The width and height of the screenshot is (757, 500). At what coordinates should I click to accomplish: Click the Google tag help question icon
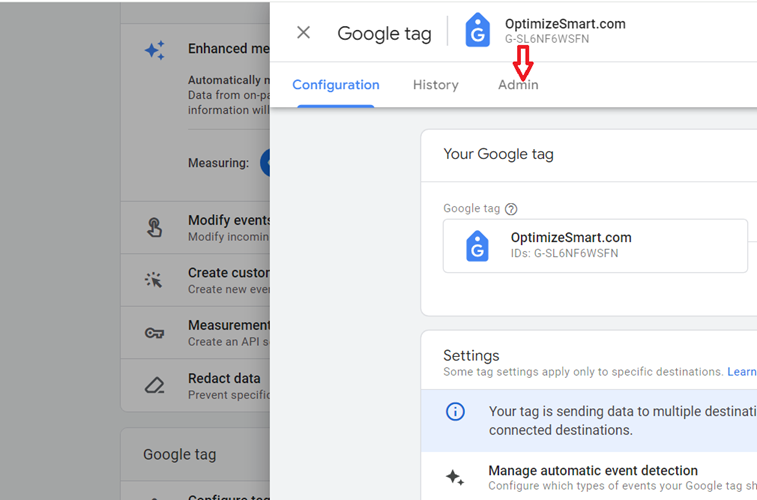[511, 209]
